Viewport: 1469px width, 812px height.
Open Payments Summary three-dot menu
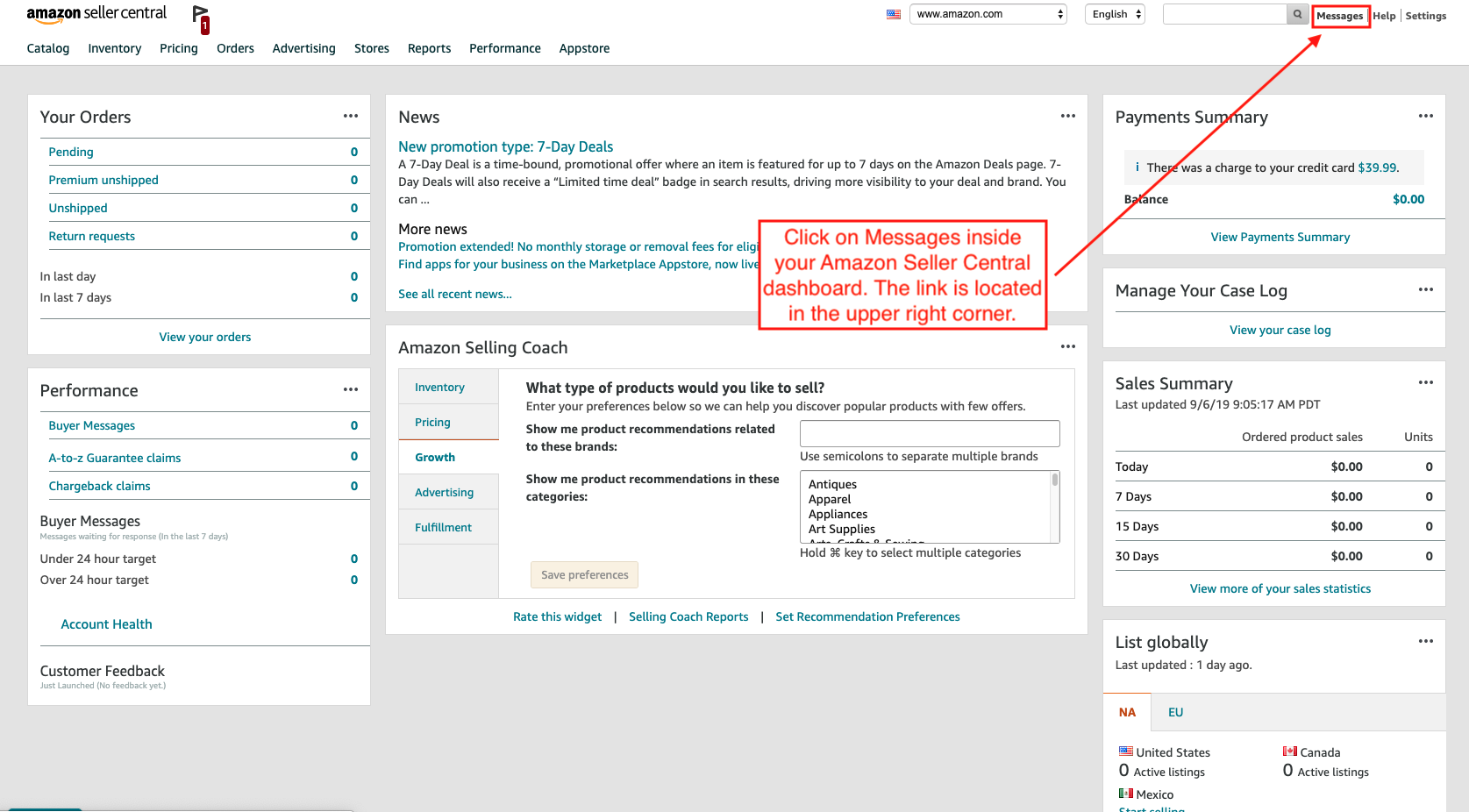coord(1425,116)
